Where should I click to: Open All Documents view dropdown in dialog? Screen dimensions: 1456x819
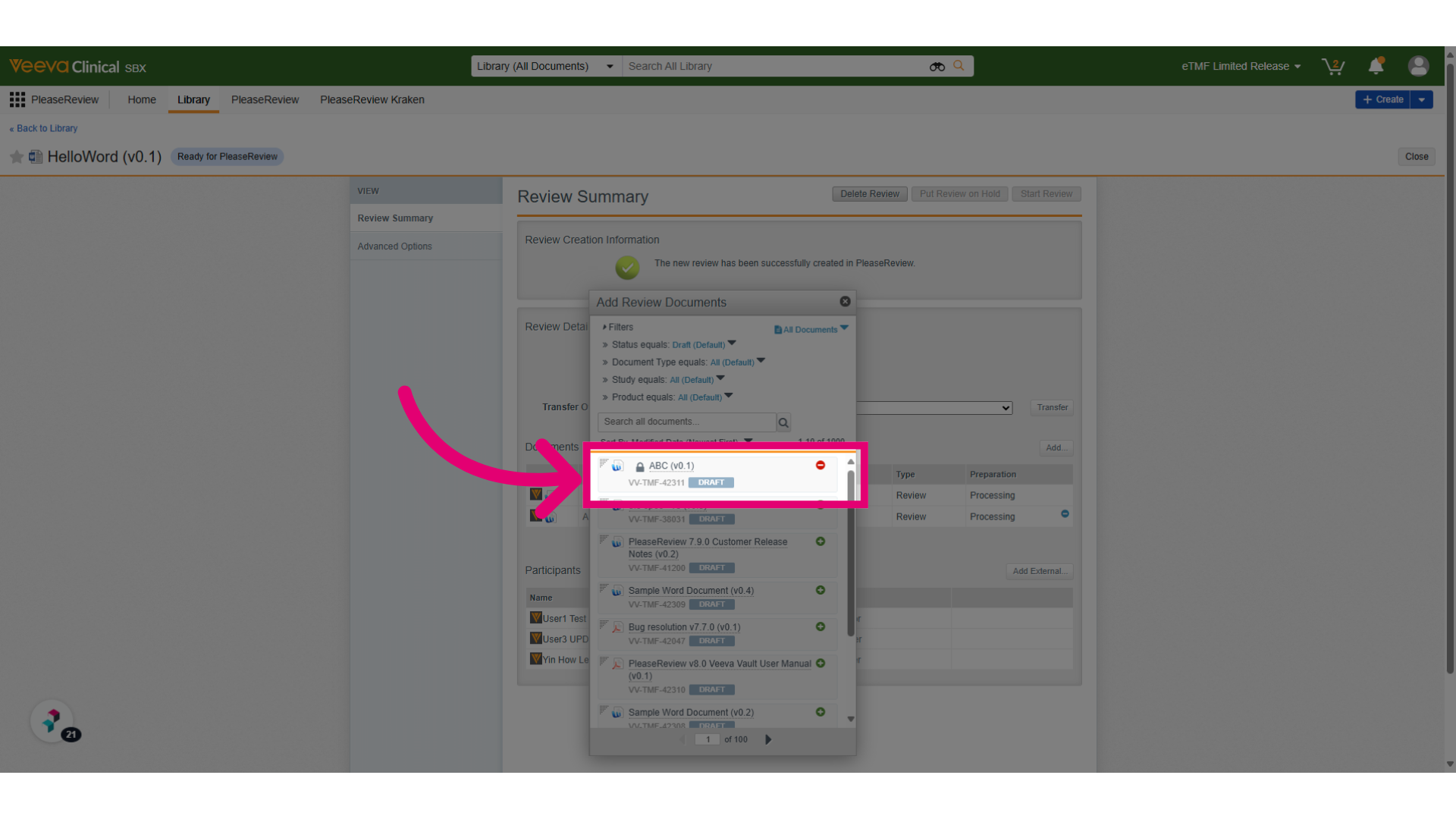(x=811, y=329)
